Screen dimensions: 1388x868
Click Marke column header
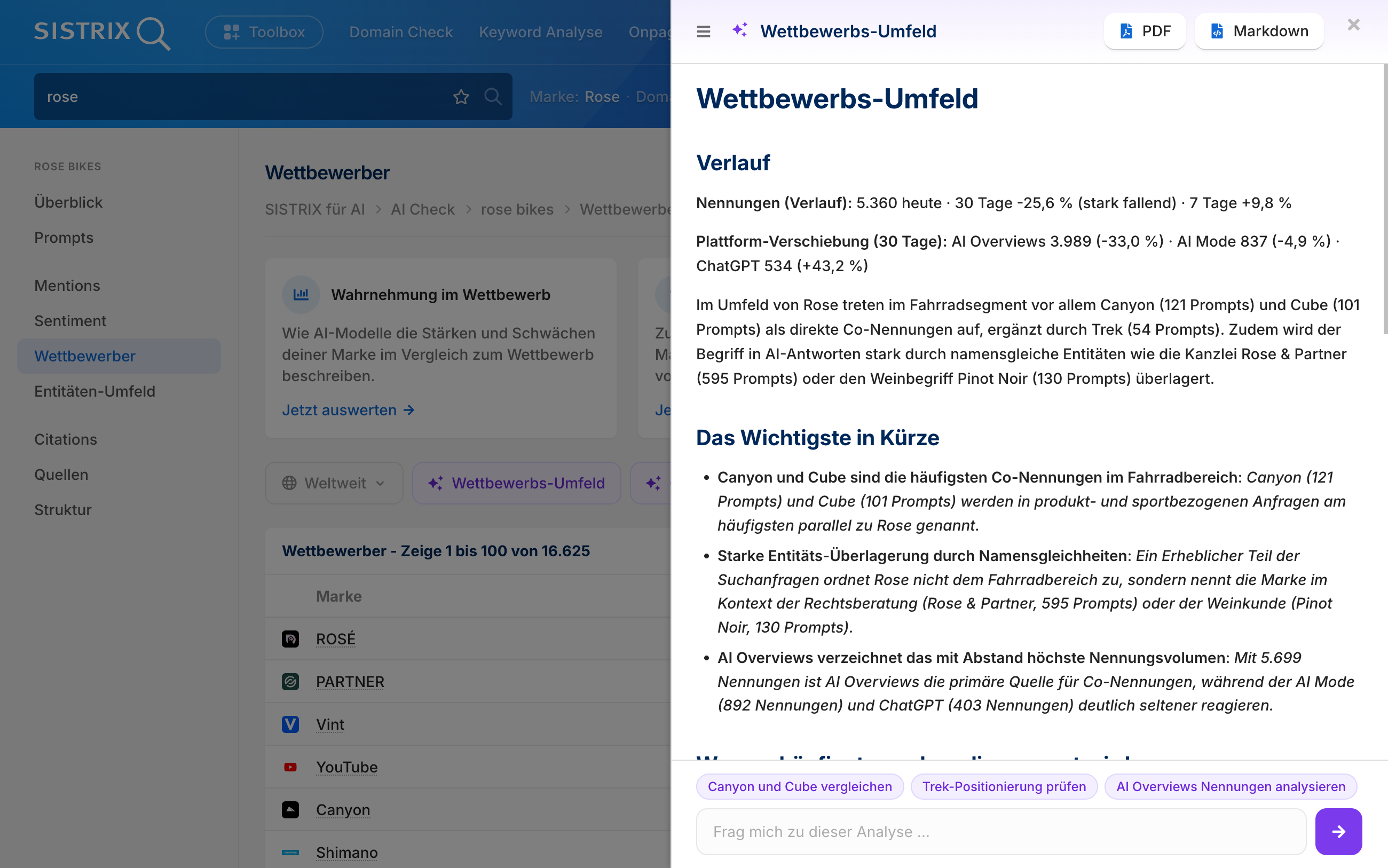[338, 596]
